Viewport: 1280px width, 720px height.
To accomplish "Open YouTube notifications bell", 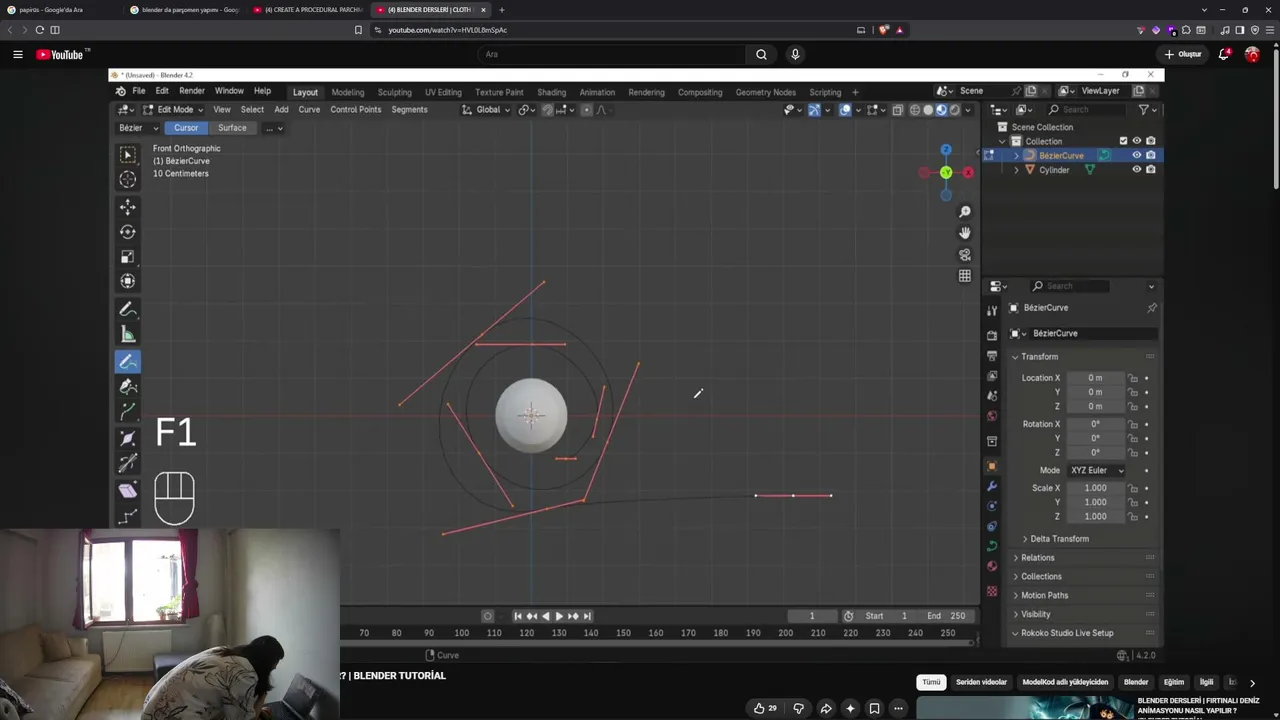I will click(1224, 54).
